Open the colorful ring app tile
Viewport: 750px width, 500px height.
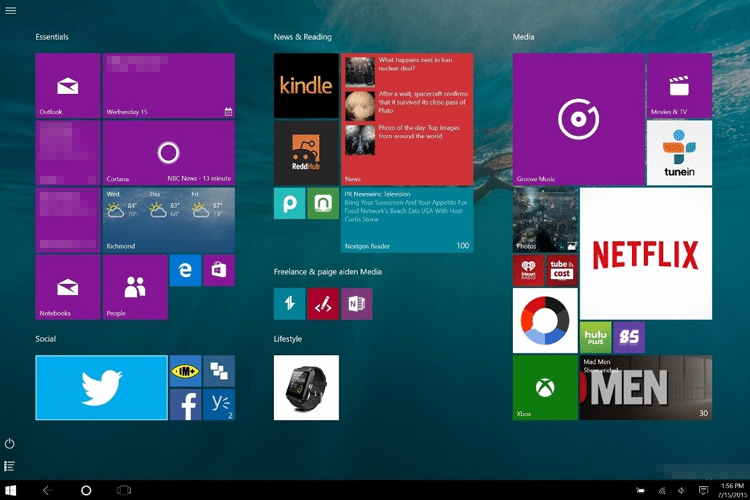click(x=545, y=321)
